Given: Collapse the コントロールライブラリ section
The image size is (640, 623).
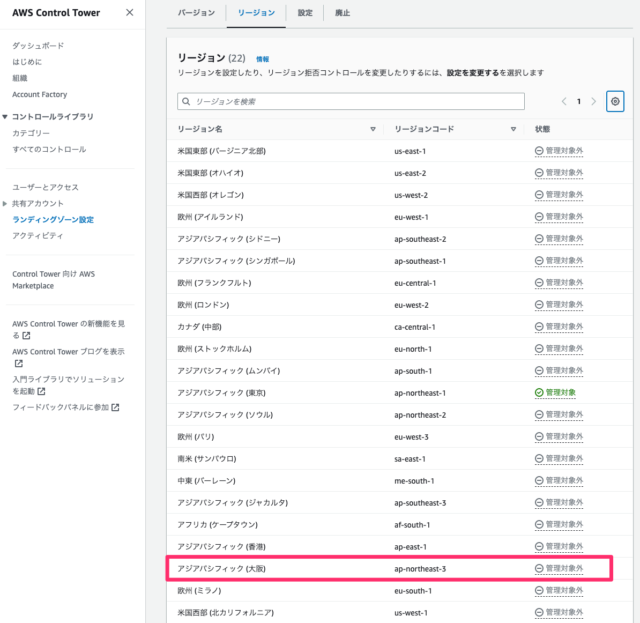Looking at the screenshot, I should [x=5, y=117].
